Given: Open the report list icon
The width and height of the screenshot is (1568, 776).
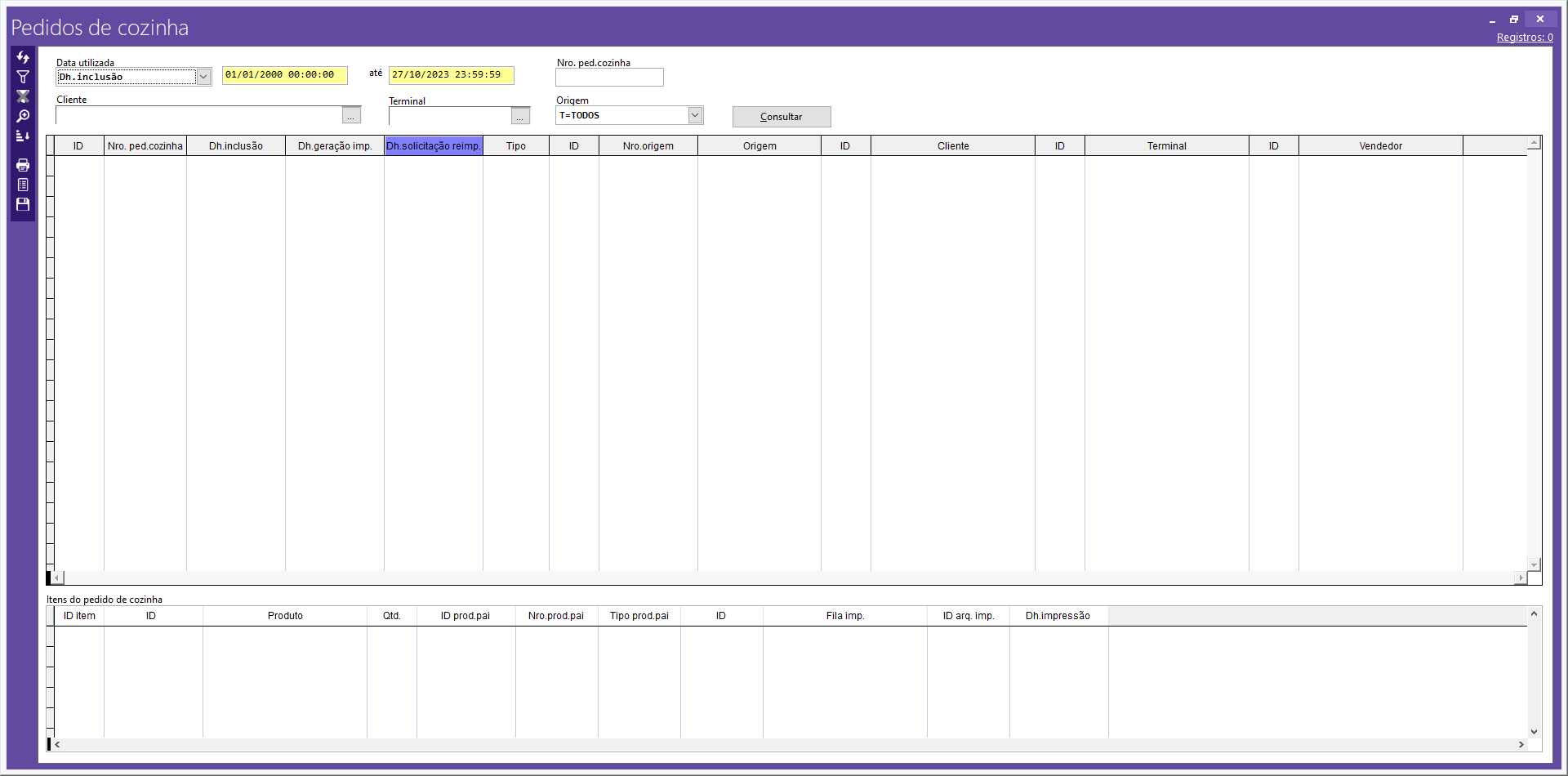Looking at the screenshot, I should pyautogui.click(x=23, y=185).
